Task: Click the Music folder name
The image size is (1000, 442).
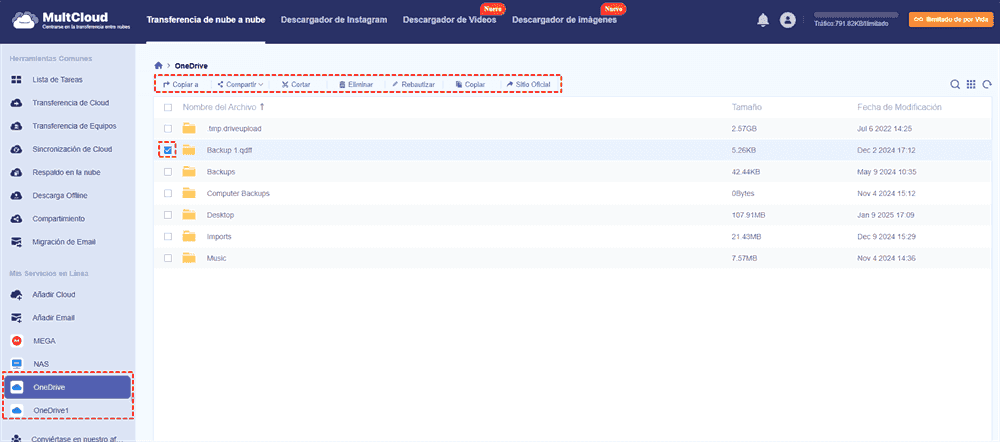Action: [x=216, y=258]
